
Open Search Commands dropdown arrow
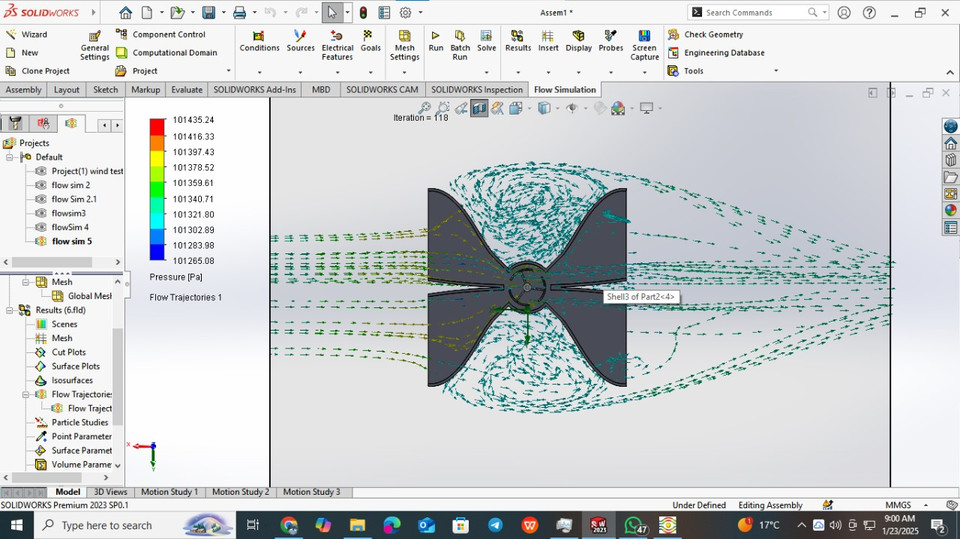click(x=825, y=12)
